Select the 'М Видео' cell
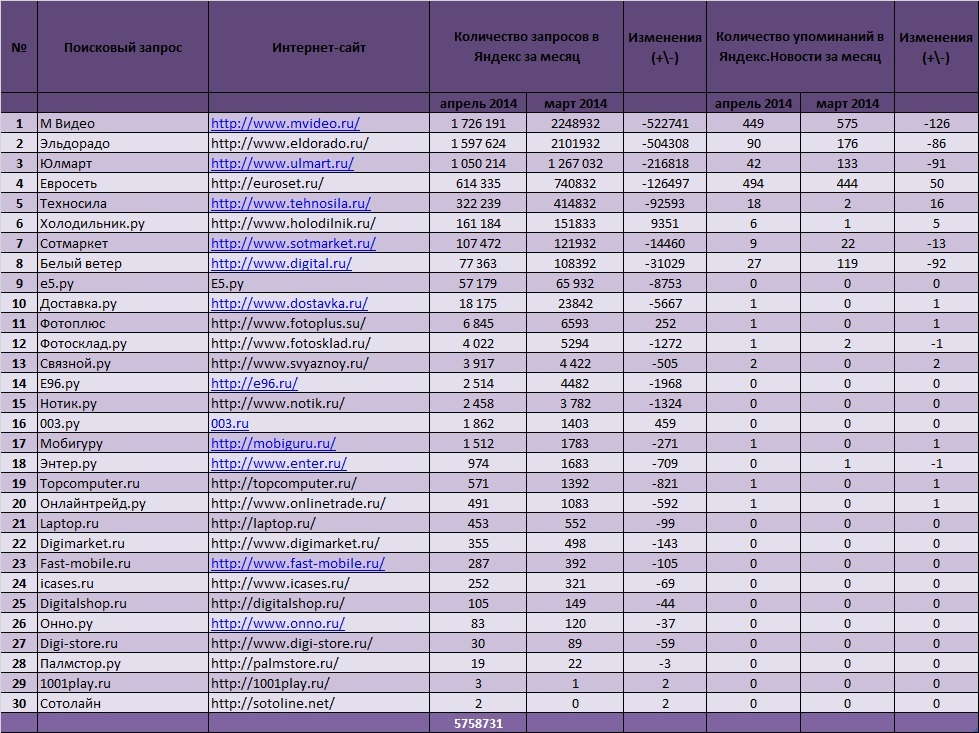Screen dimensions: 979x733 (x=123, y=124)
